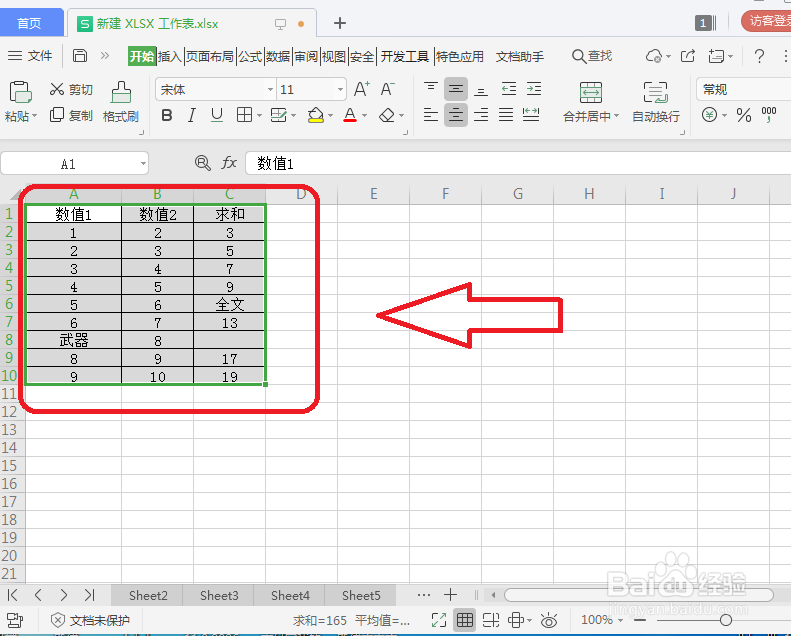
Task: Switch to the 公式 Formulas tab
Action: click(250, 56)
